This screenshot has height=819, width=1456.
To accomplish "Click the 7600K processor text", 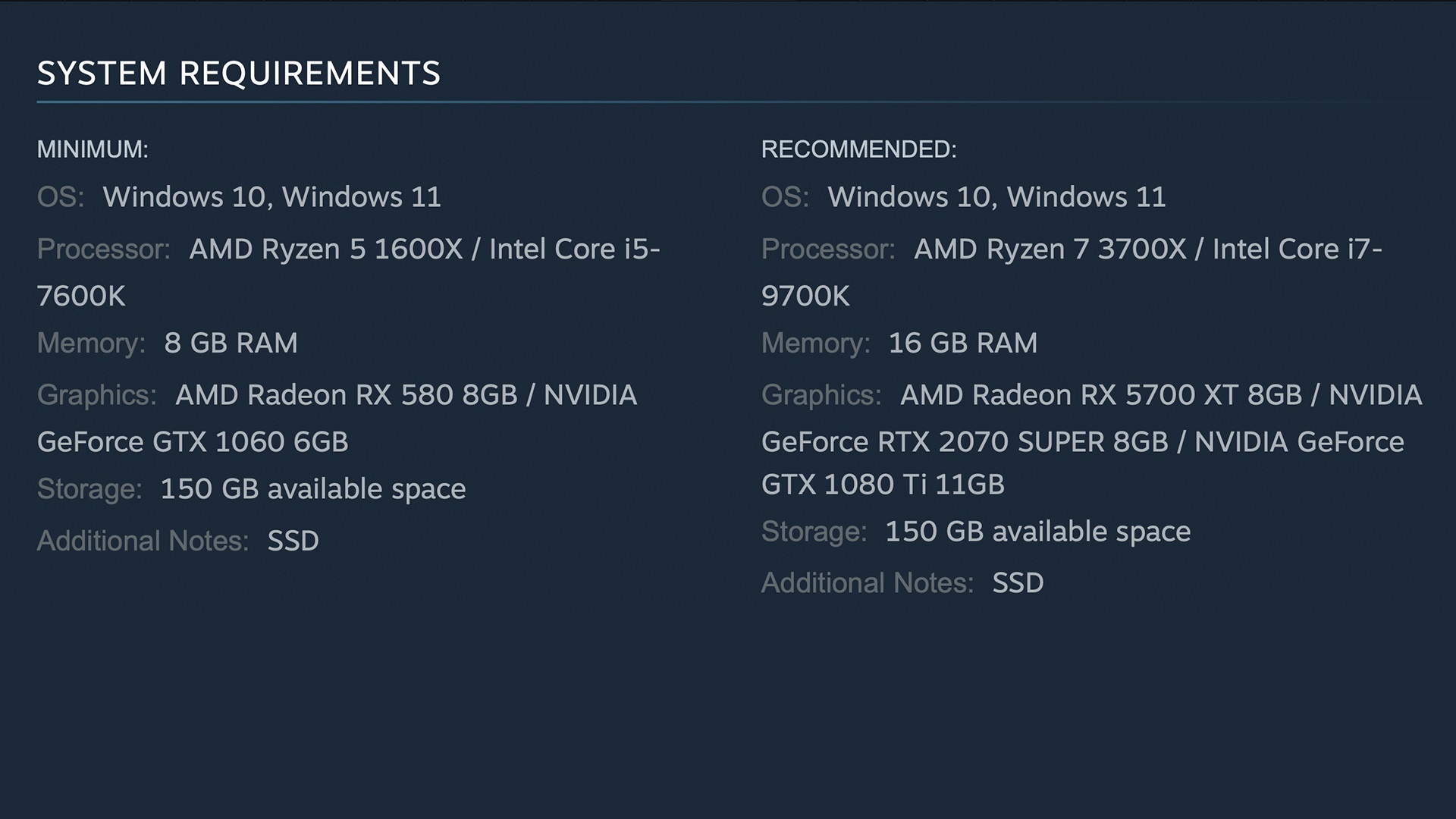I will click(81, 297).
